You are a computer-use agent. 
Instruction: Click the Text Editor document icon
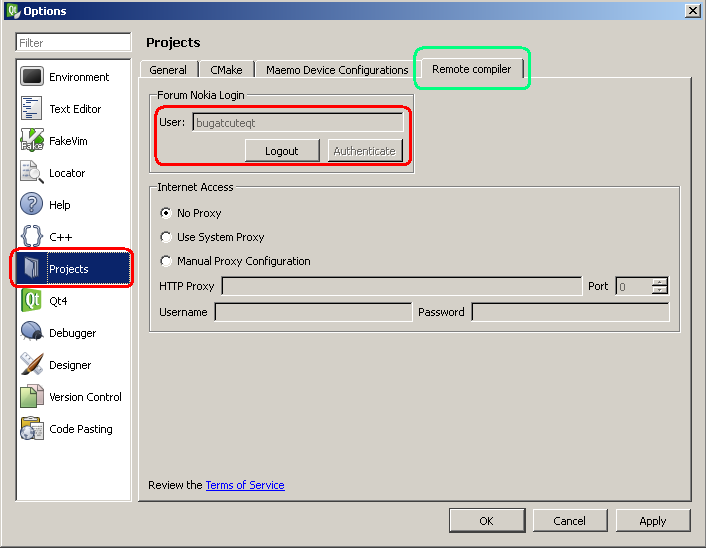32,109
